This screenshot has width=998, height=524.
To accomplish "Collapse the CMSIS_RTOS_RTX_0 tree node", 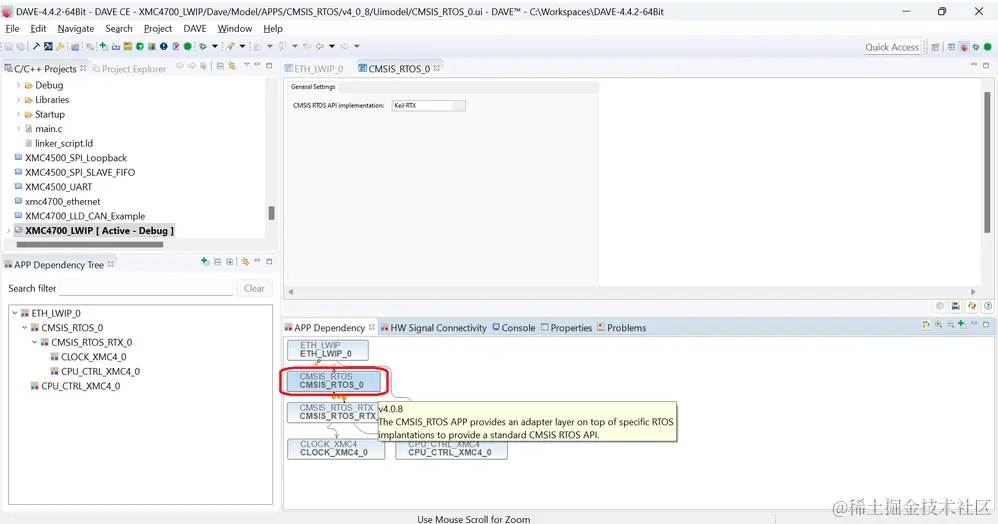I will click(x=35, y=343).
